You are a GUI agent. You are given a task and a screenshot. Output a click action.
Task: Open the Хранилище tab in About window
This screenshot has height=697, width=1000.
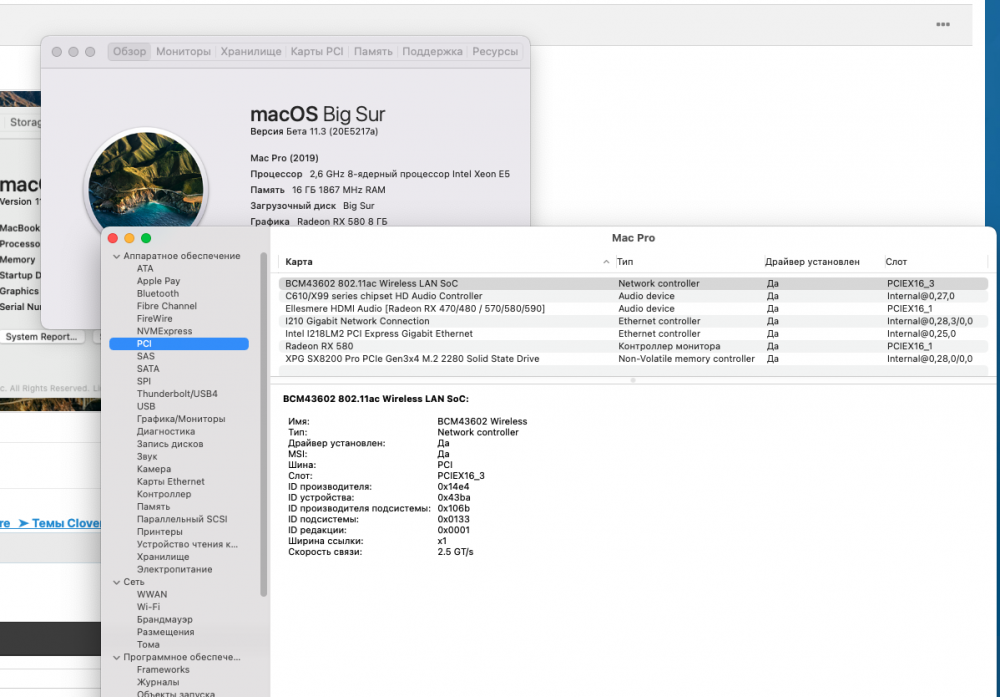click(x=251, y=52)
